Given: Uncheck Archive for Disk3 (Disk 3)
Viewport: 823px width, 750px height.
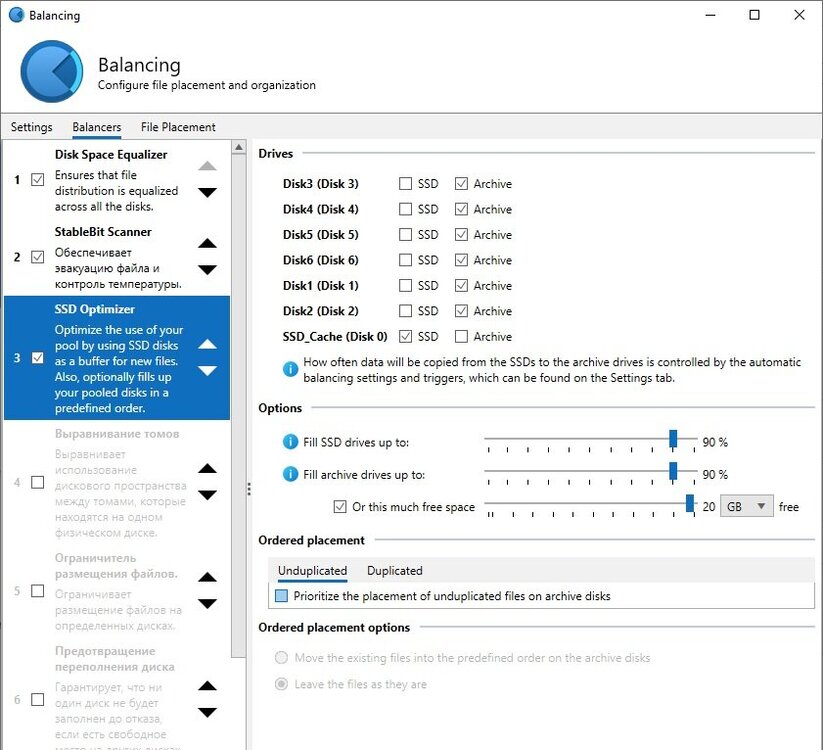Looking at the screenshot, I should pos(461,184).
